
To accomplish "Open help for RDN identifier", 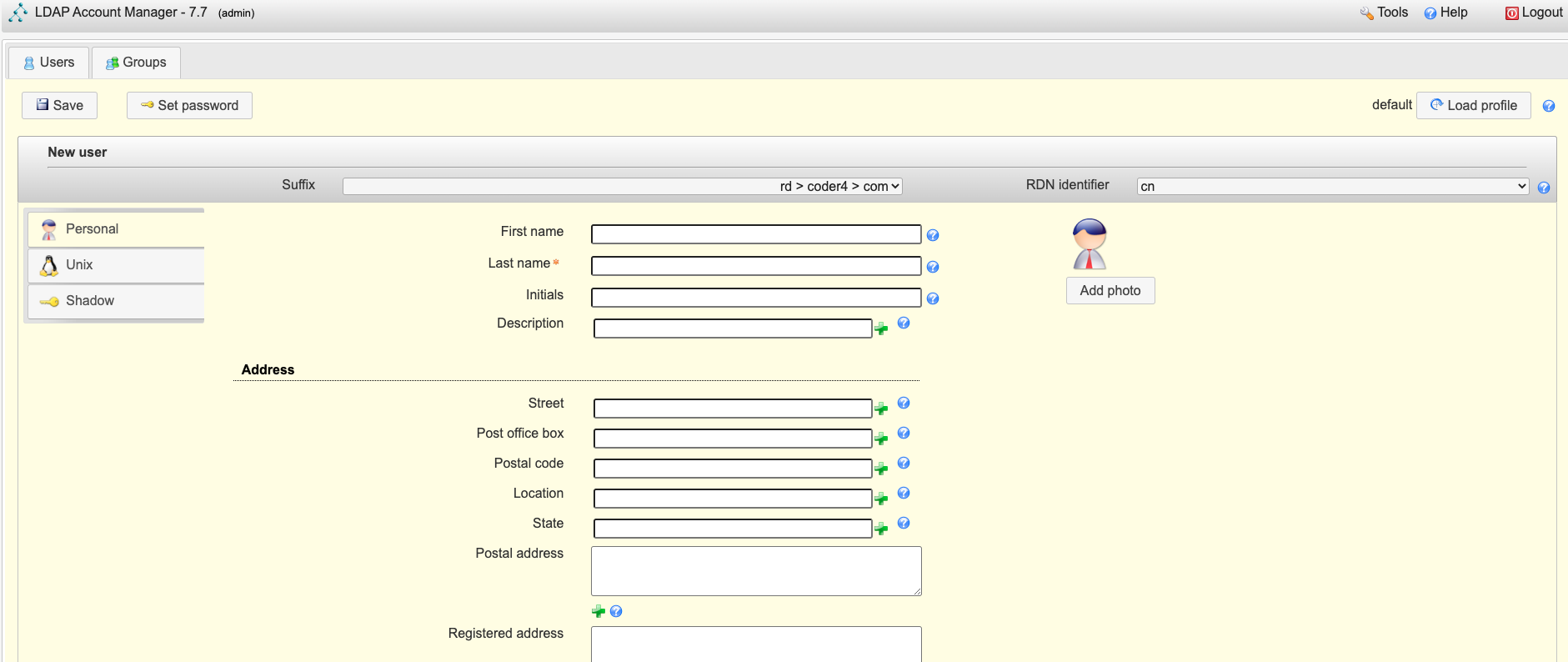I will coord(1544,188).
